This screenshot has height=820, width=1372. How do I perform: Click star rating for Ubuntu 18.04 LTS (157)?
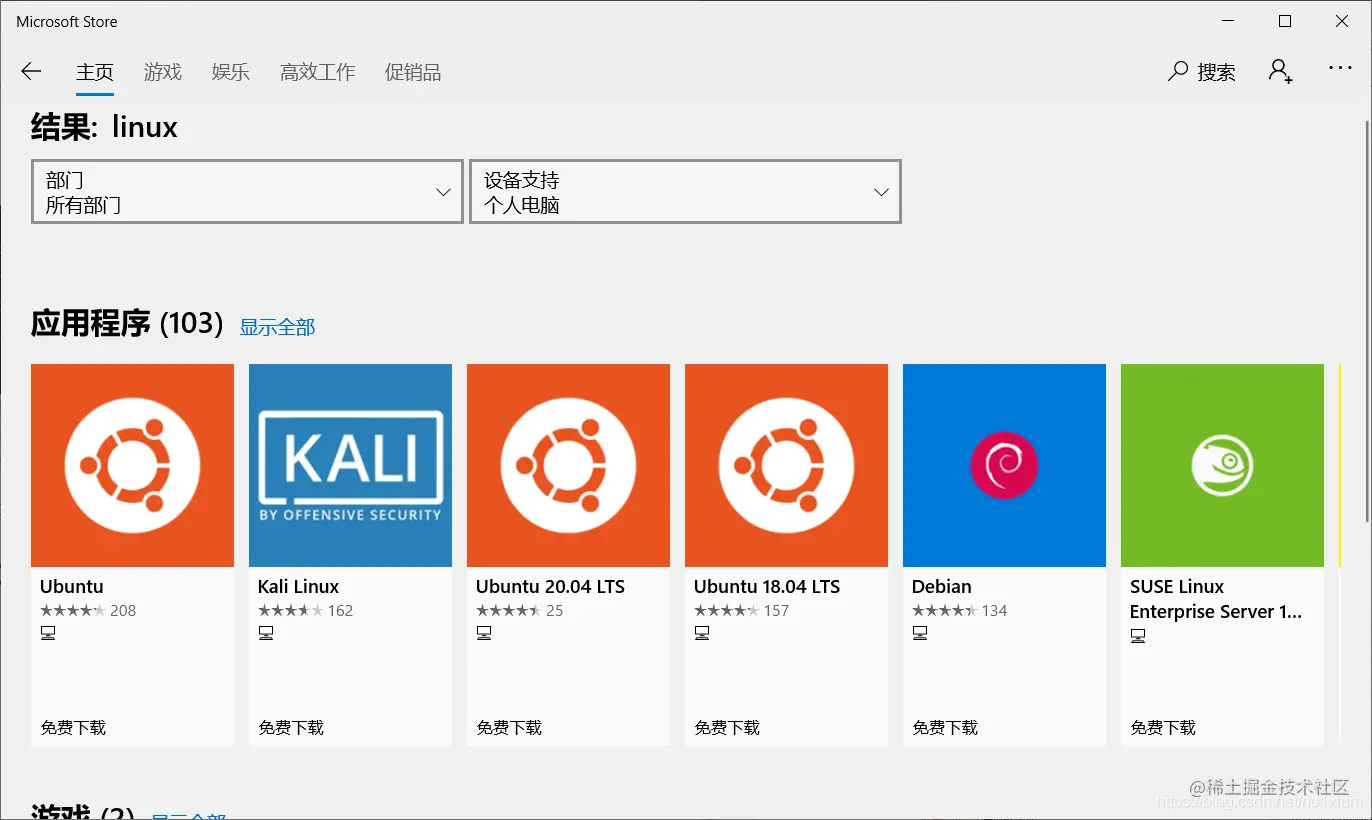tap(726, 610)
